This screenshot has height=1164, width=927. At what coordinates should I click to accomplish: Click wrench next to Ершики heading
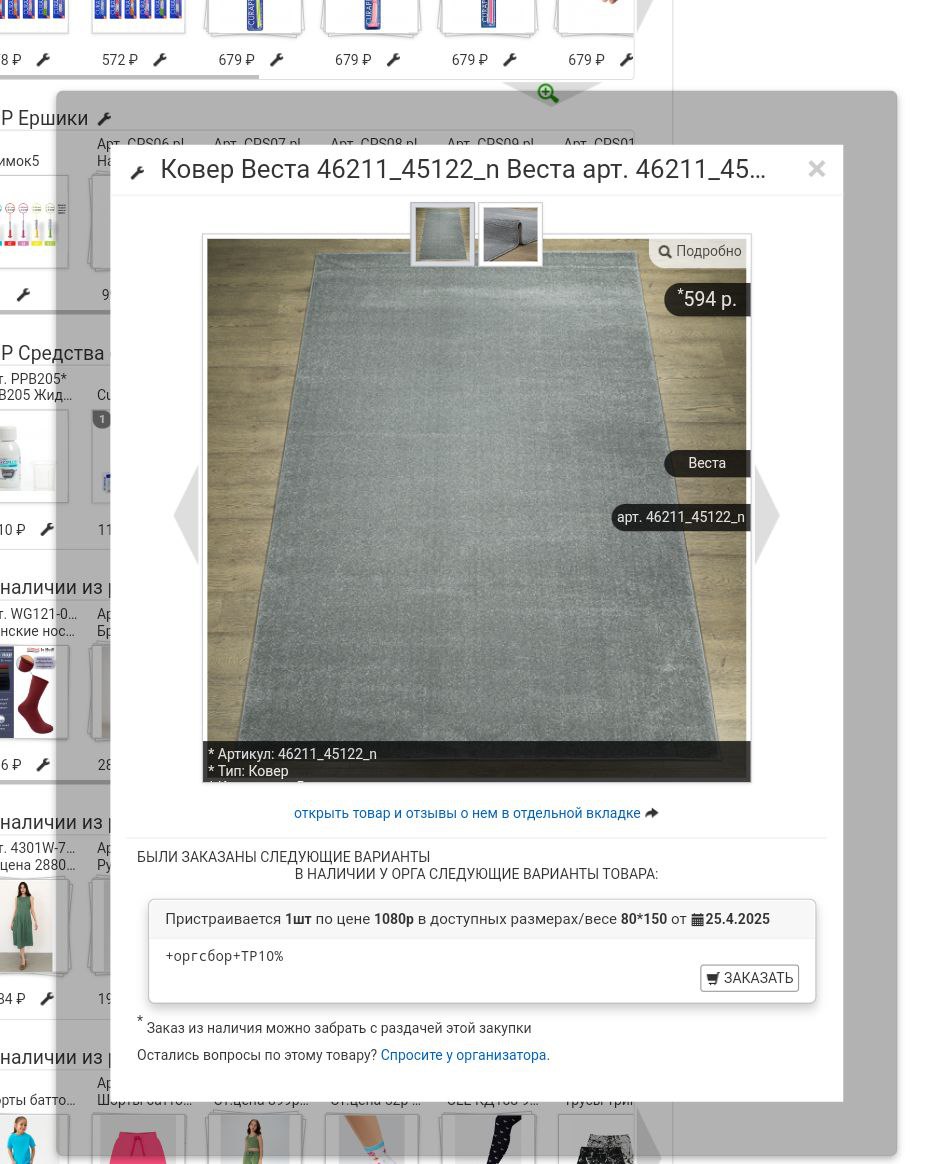105,119
